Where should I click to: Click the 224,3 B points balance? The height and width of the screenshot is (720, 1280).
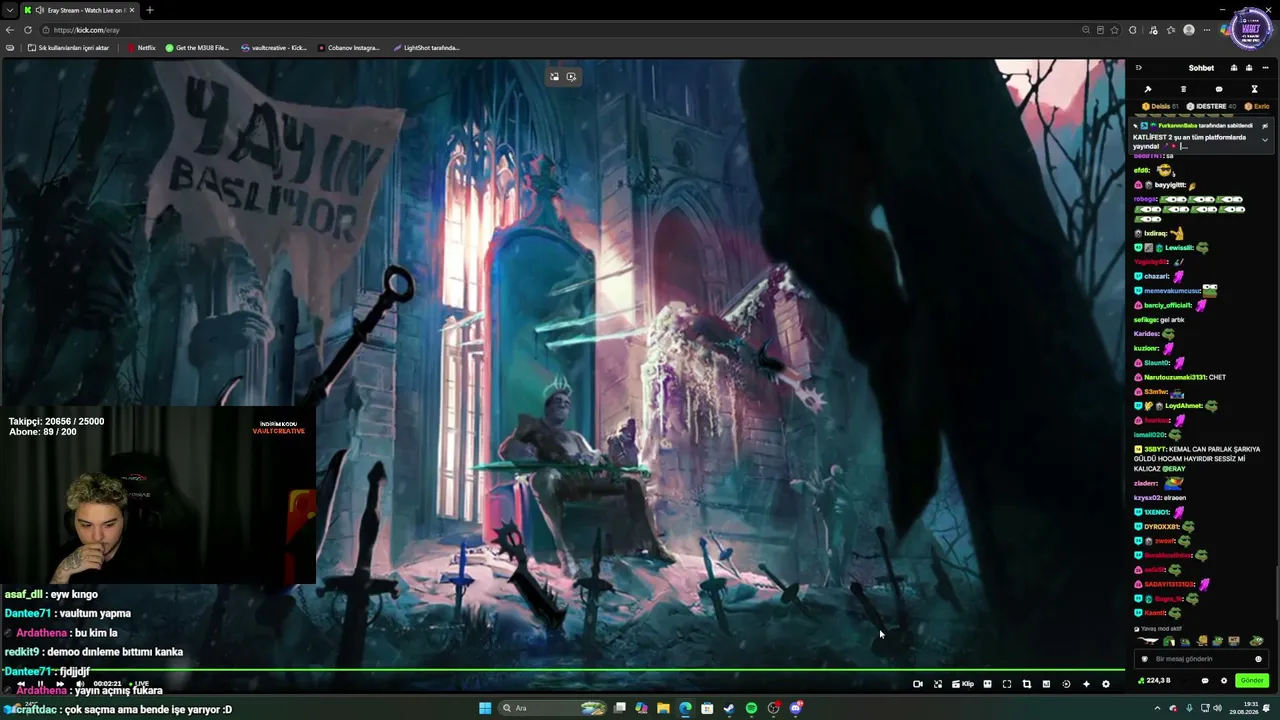pyautogui.click(x=1155, y=681)
